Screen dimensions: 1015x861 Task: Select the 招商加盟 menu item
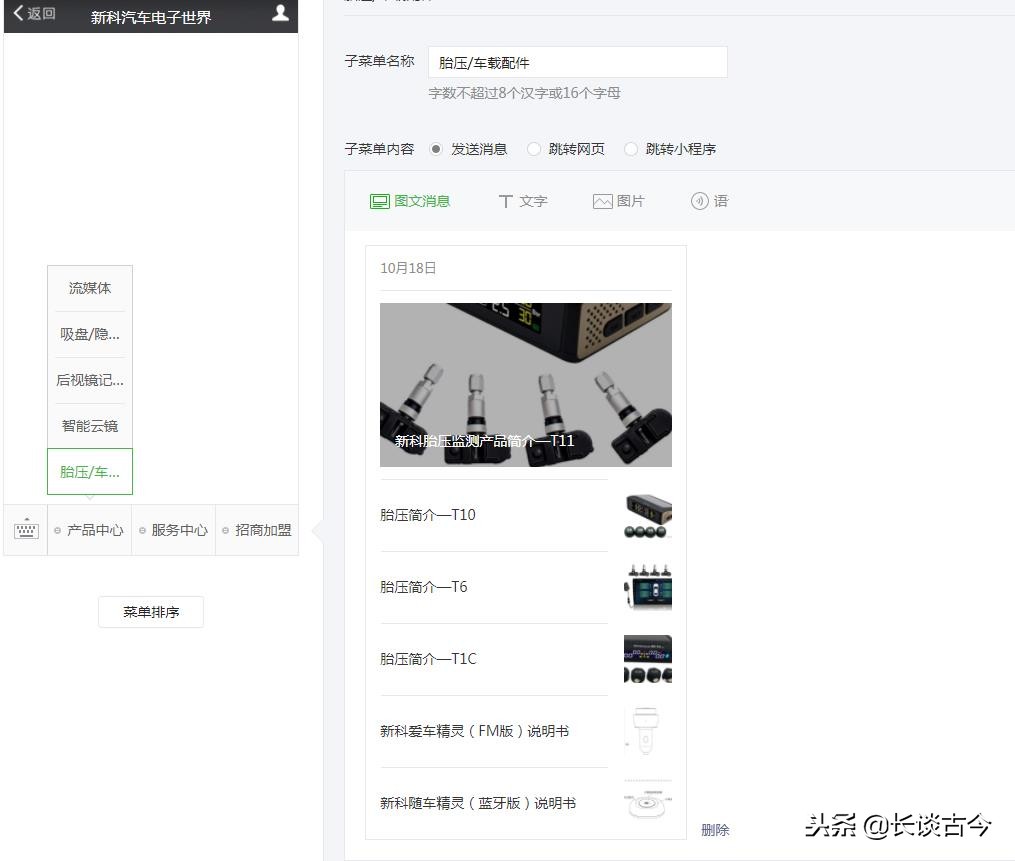click(256, 529)
